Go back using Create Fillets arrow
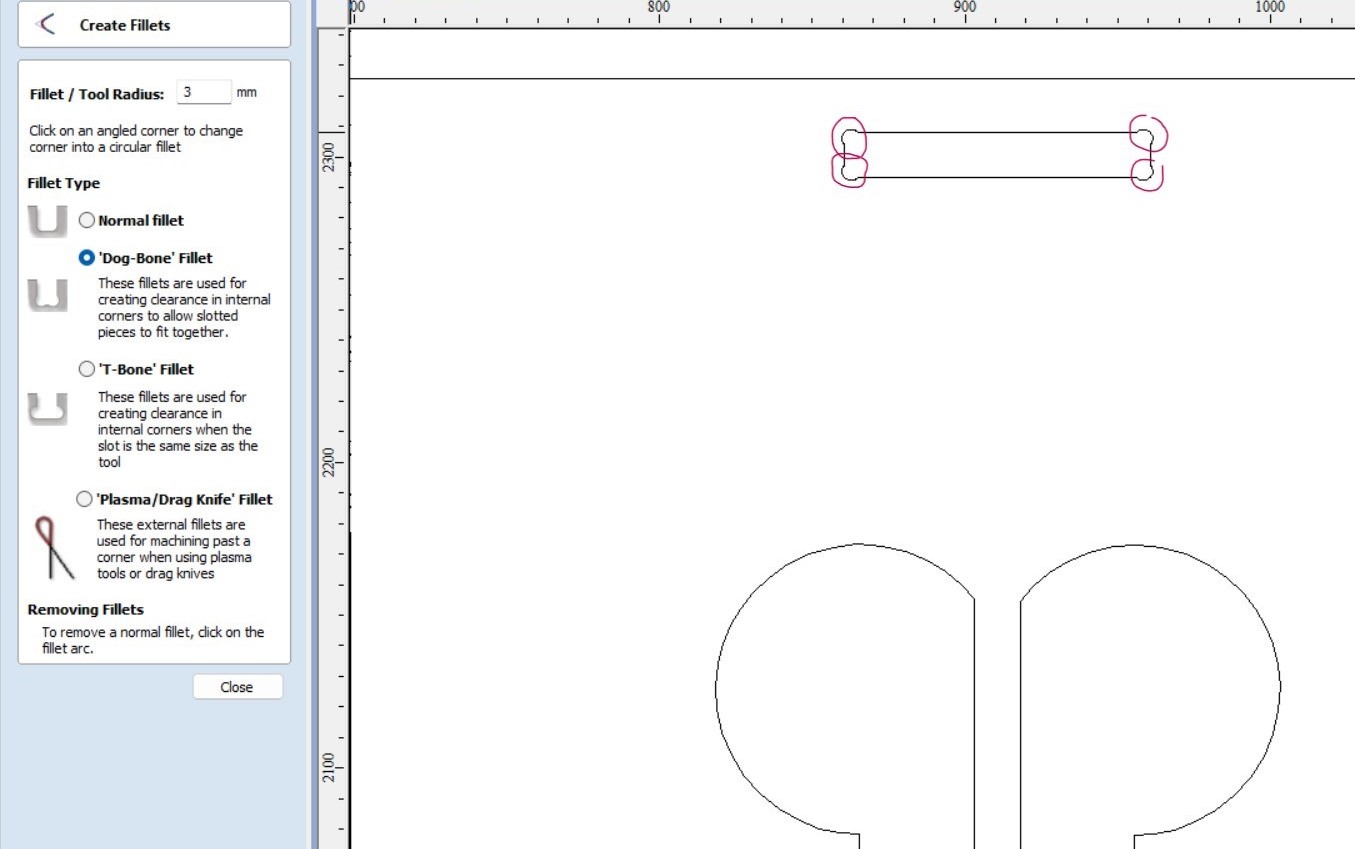1355x849 pixels. click(46, 25)
